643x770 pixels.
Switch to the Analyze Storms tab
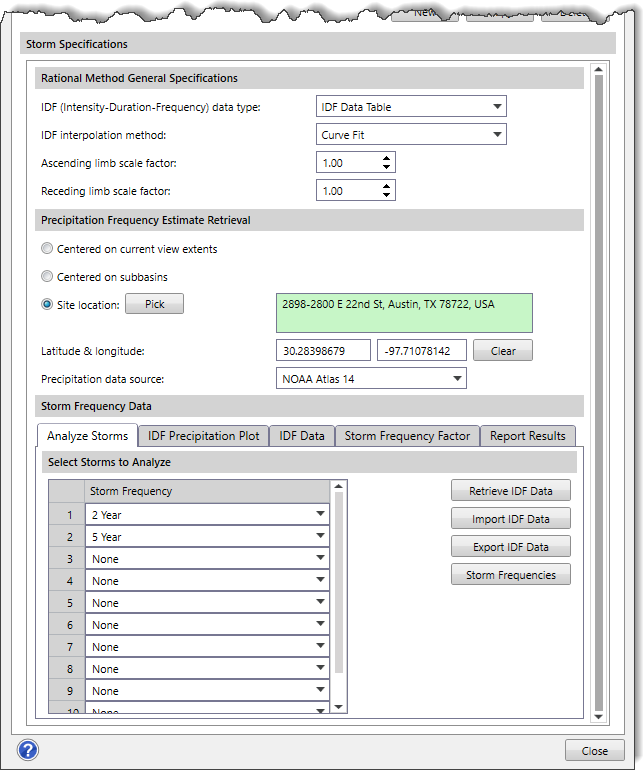(x=87, y=436)
